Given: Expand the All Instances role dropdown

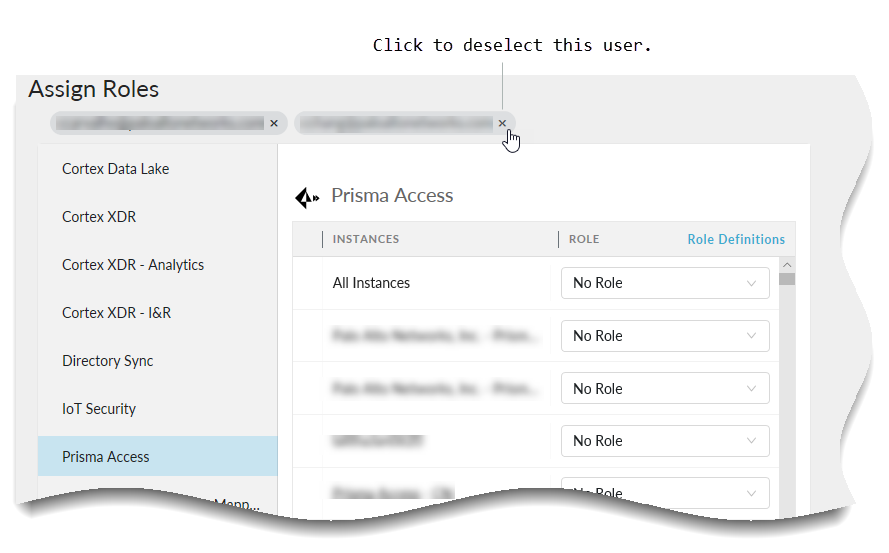Looking at the screenshot, I should click(665, 283).
